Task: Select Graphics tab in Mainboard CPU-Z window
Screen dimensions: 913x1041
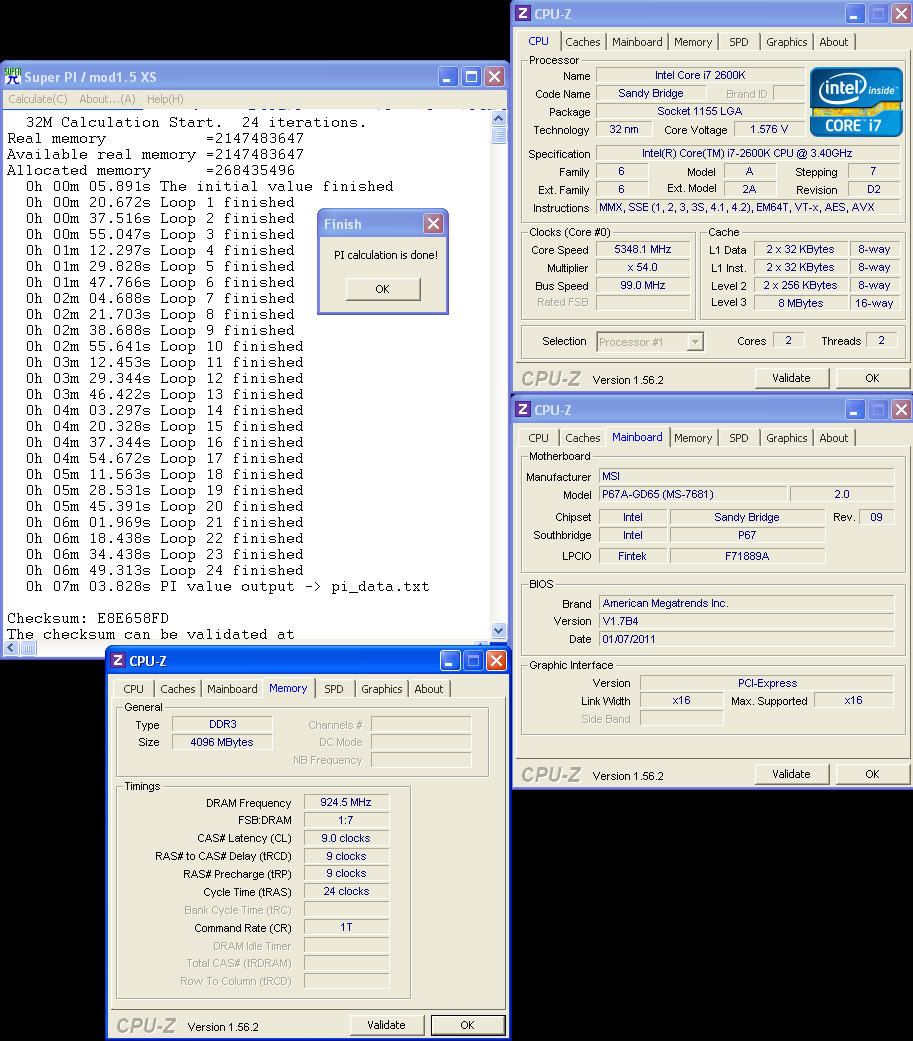Action: point(786,438)
